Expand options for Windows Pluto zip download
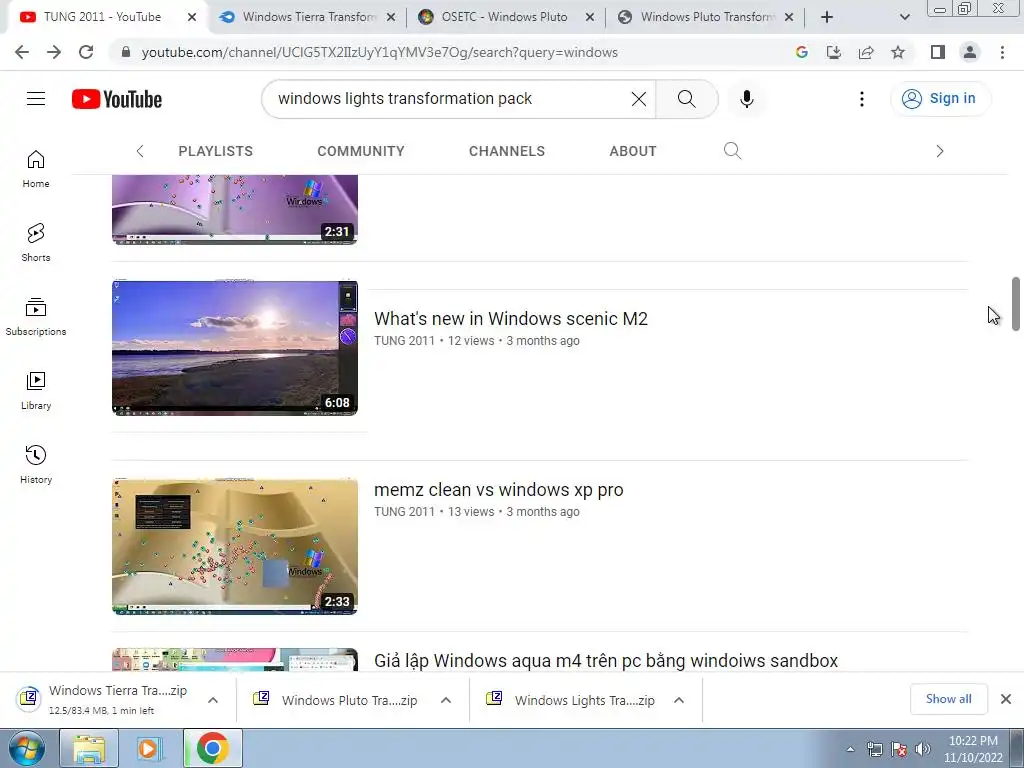This screenshot has height=768, width=1024. (446, 700)
